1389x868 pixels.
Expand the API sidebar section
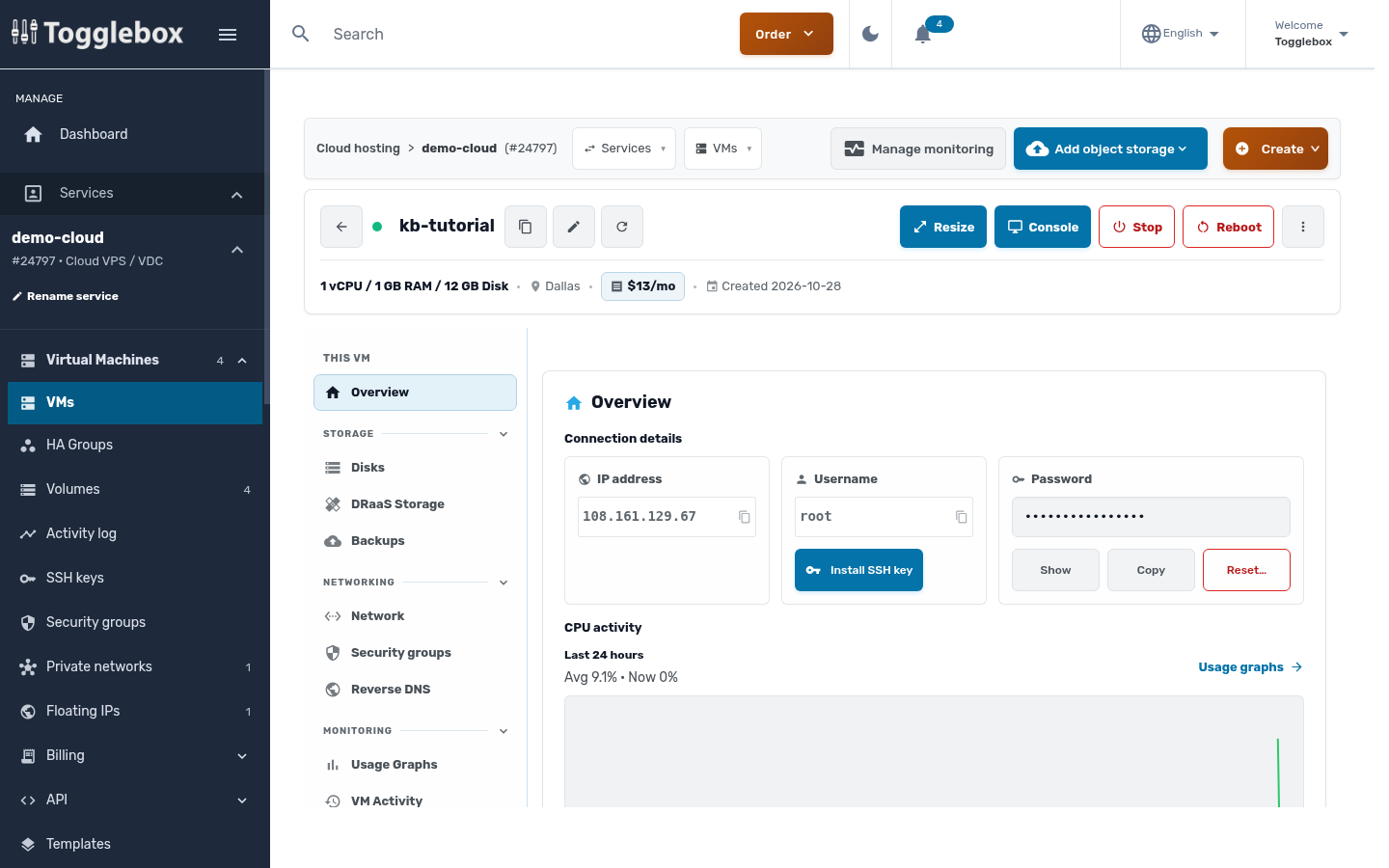click(x=135, y=800)
